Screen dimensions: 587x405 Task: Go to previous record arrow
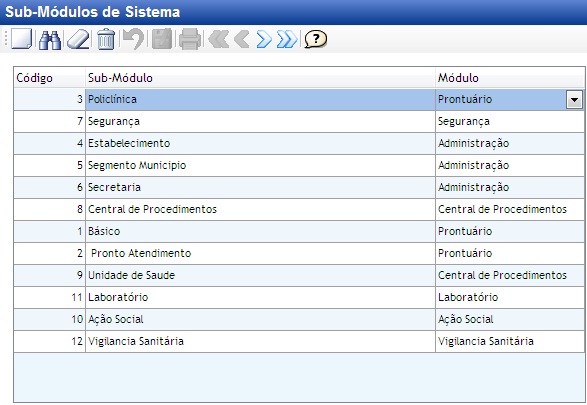[x=241, y=39]
